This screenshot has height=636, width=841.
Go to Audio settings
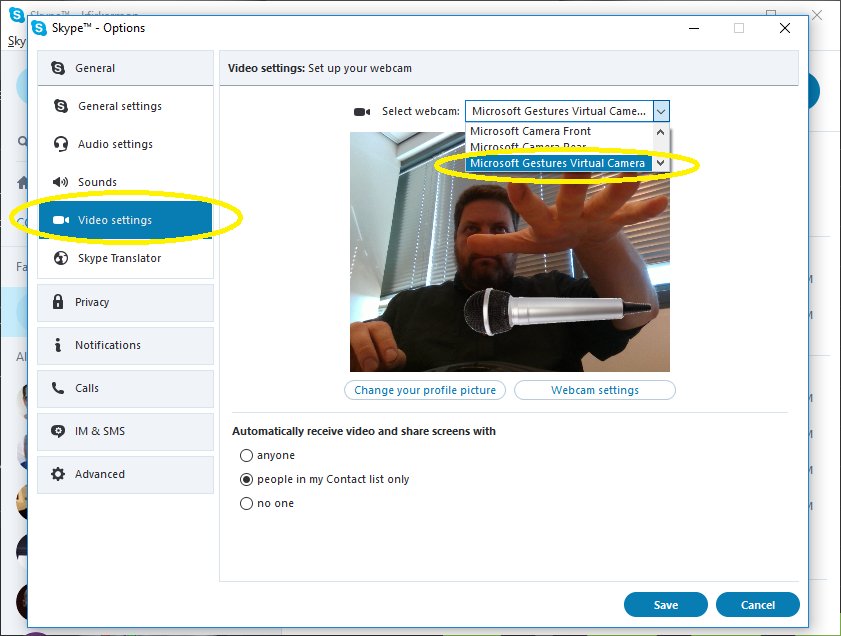[x=126, y=144]
